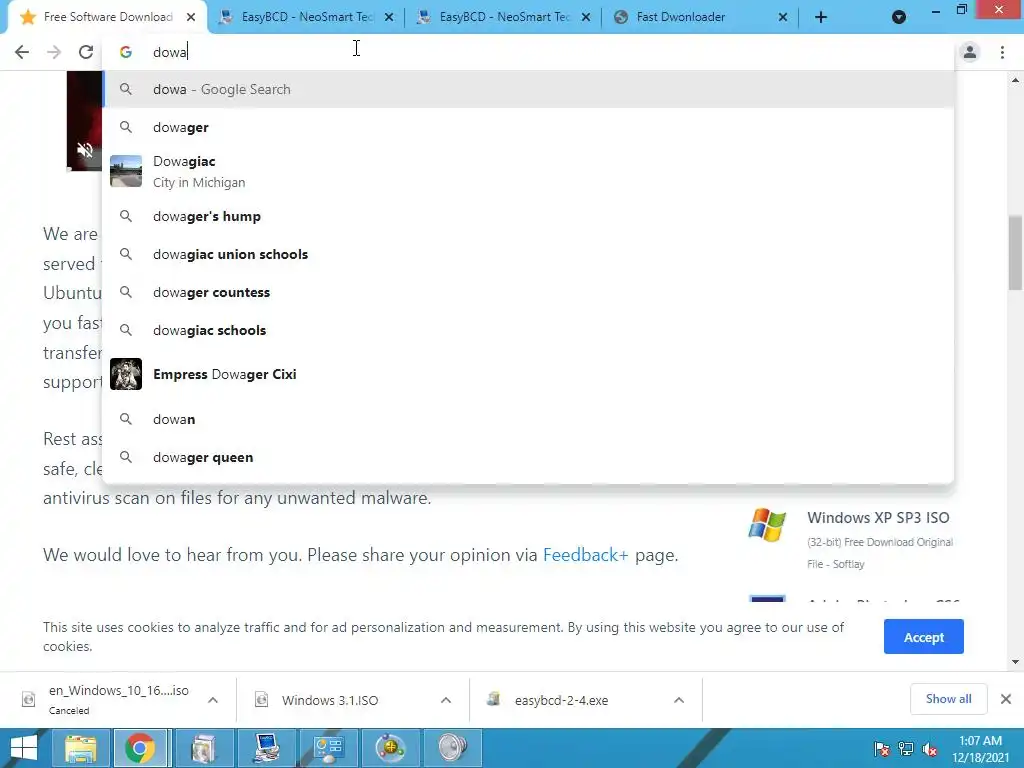Open Windows XP SP3 ISO link
Screen dimensions: 1024x768
878,518
